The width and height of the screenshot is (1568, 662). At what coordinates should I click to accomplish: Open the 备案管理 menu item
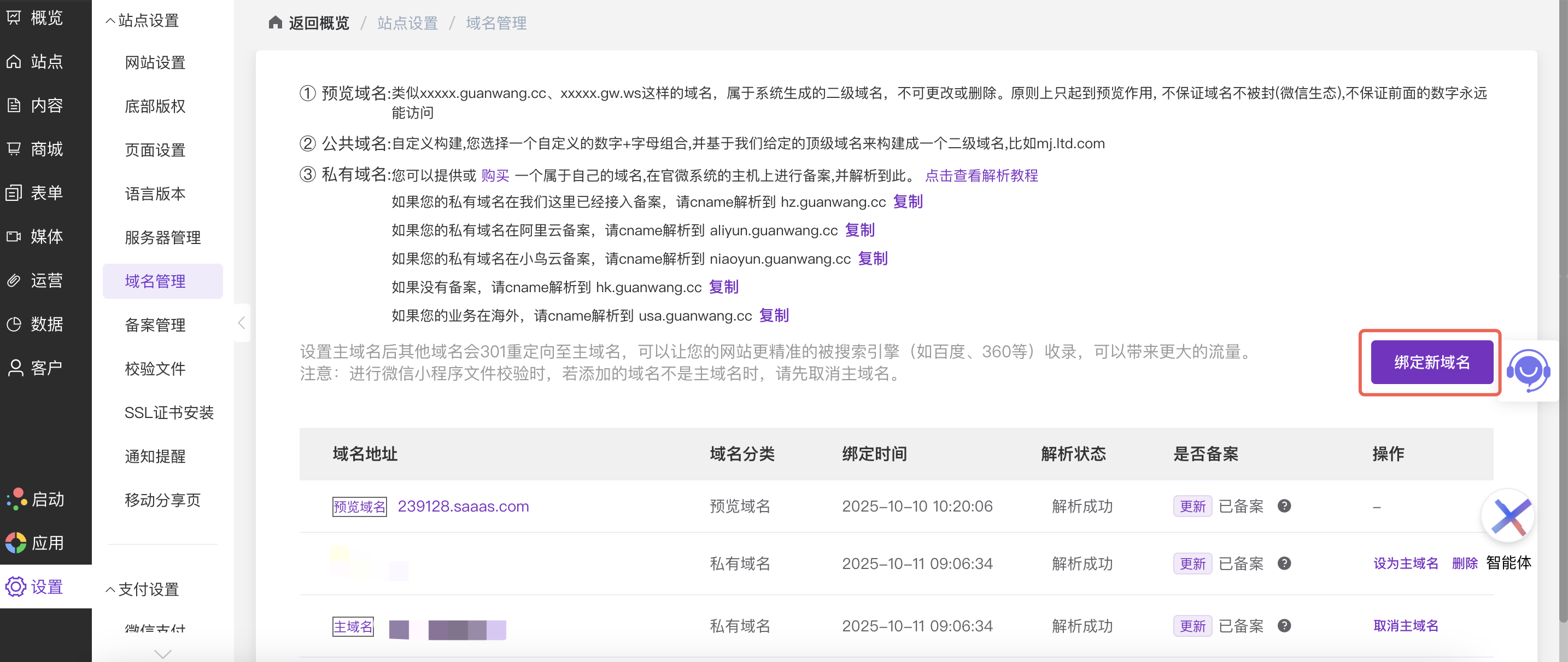pyautogui.click(x=155, y=325)
